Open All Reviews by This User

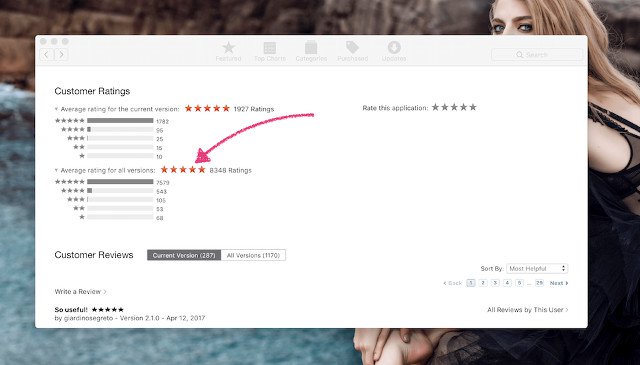click(x=527, y=310)
